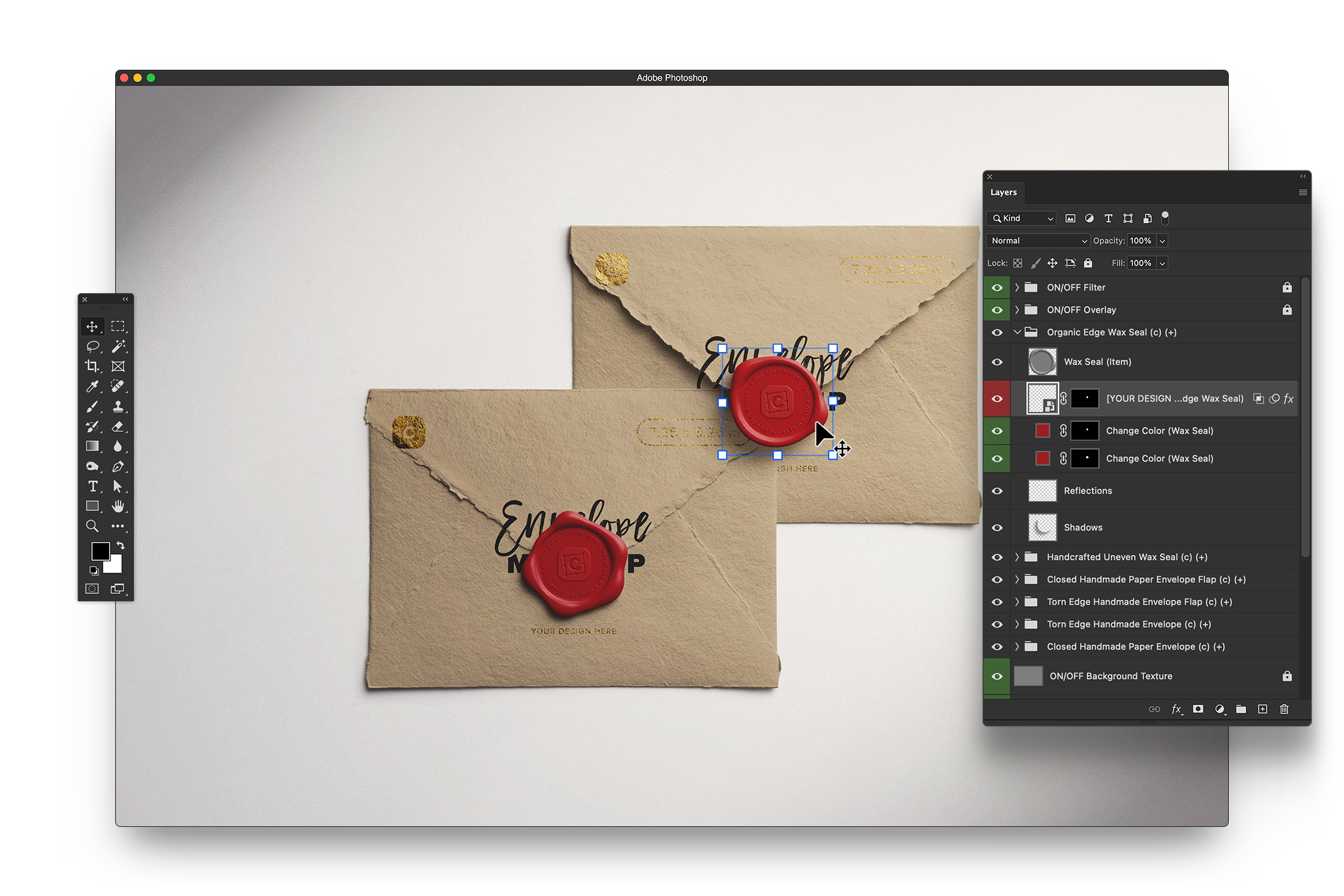Select the Wax Seal (Item) layer thumbnail
The width and height of the screenshot is (1344, 896).
(x=1042, y=362)
